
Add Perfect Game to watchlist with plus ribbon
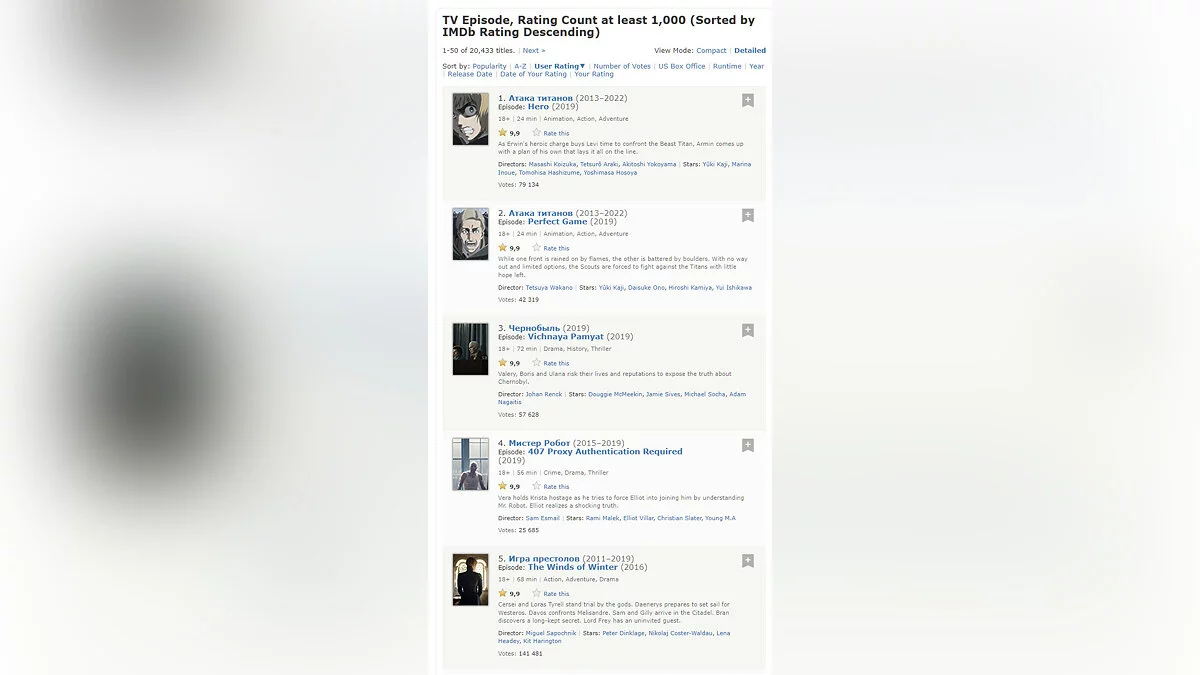(x=748, y=215)
